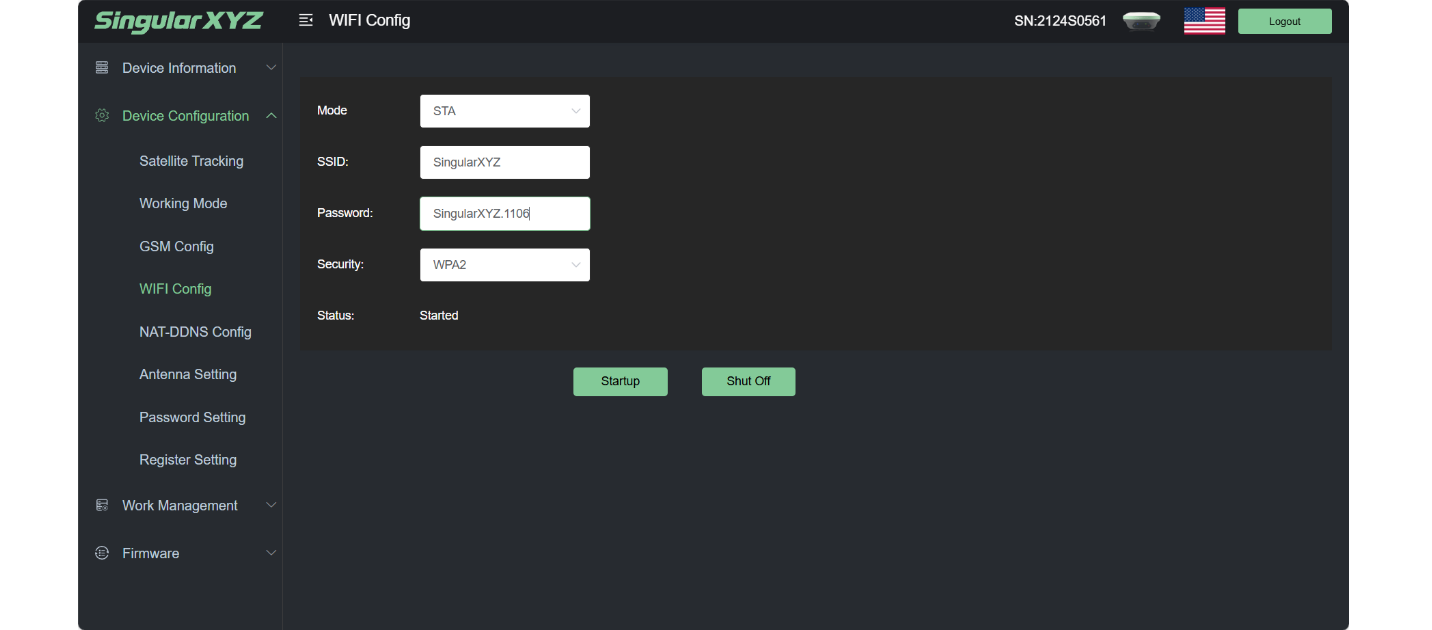Open the Mode dropdown showing STA
The image size is (1432, 630).
coord(505,111)
